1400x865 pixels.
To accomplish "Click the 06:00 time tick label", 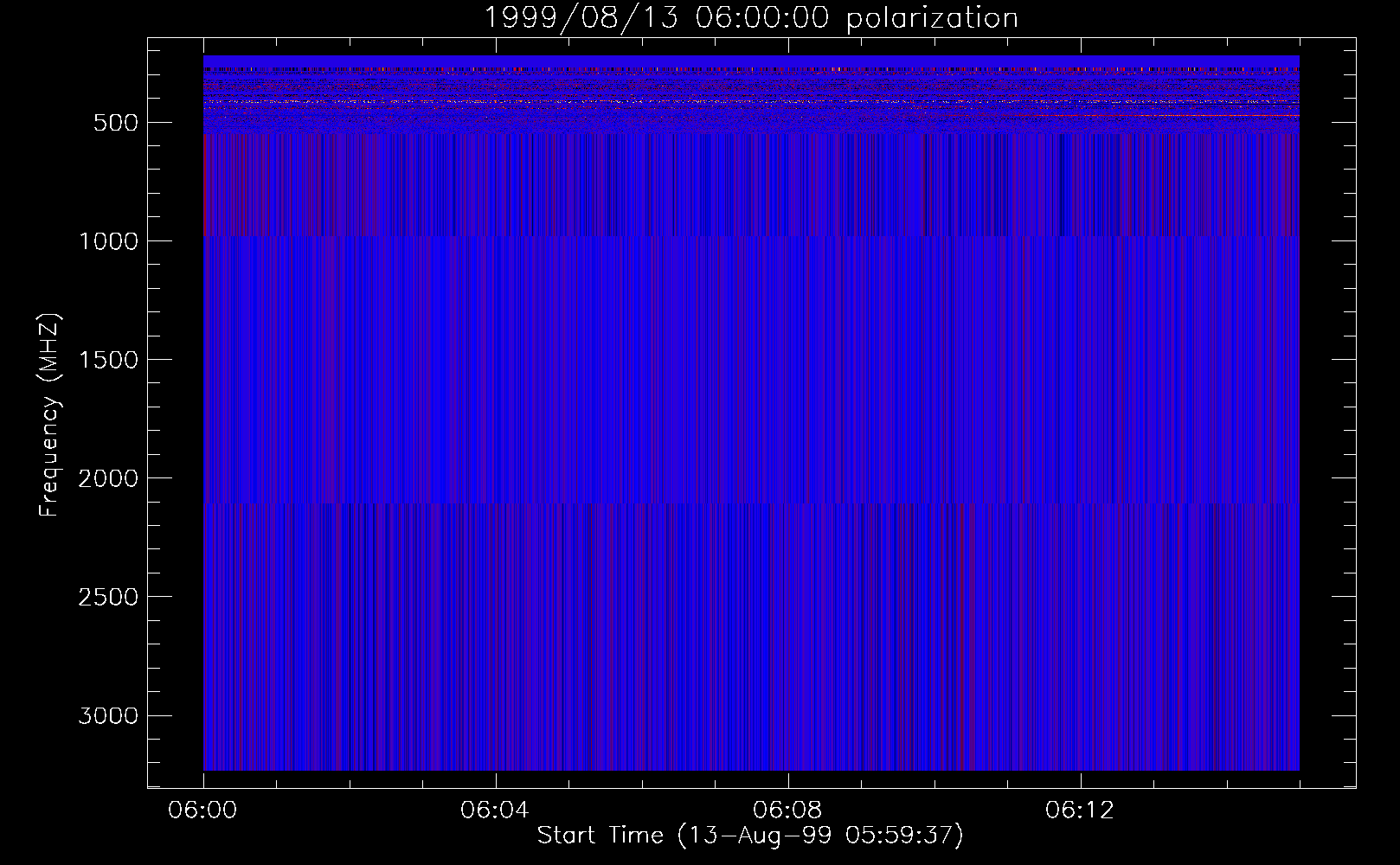I will pyautogui.click(x=202, y=811).
